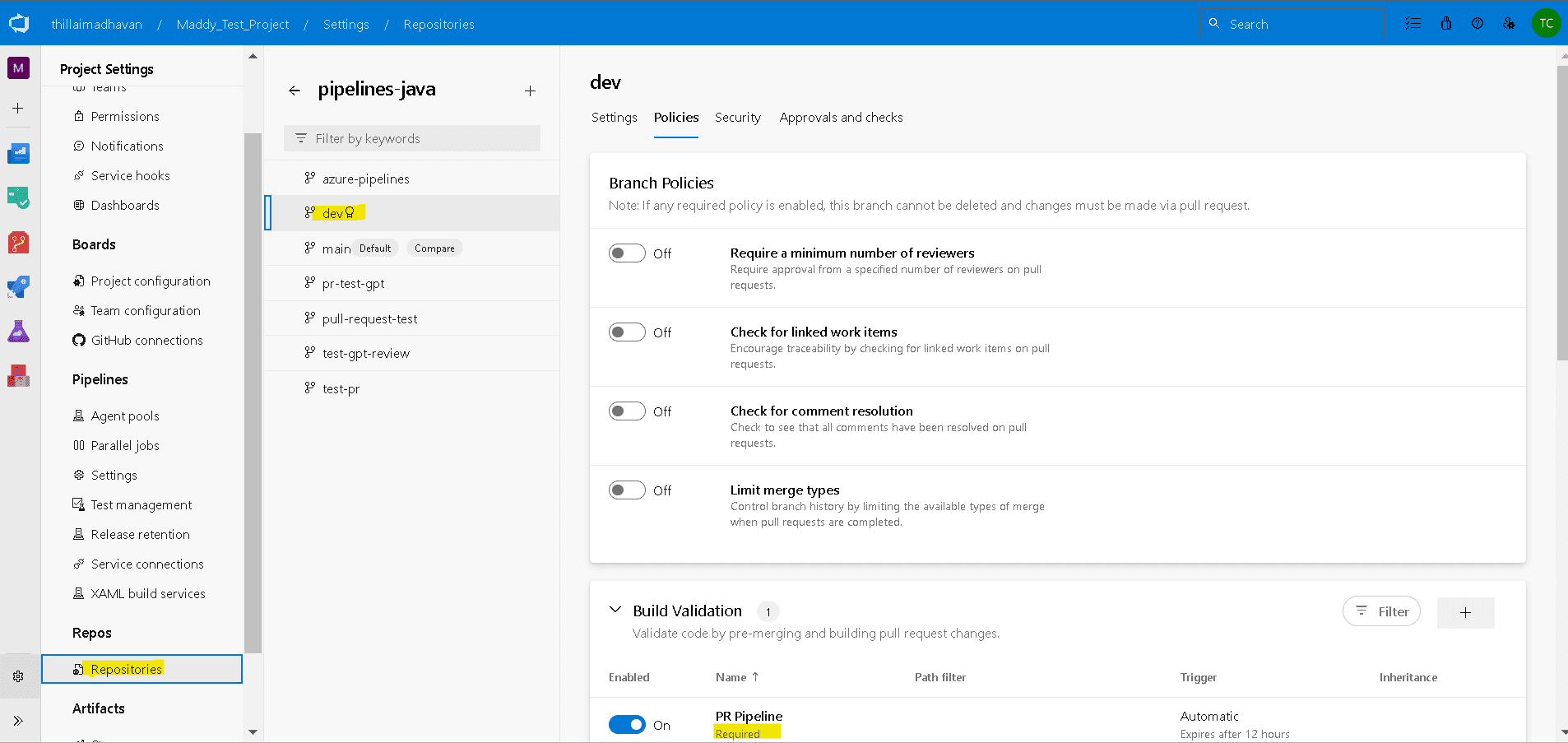
Task: Select the pr-test-gpt branch
Action: coord(412,283)
